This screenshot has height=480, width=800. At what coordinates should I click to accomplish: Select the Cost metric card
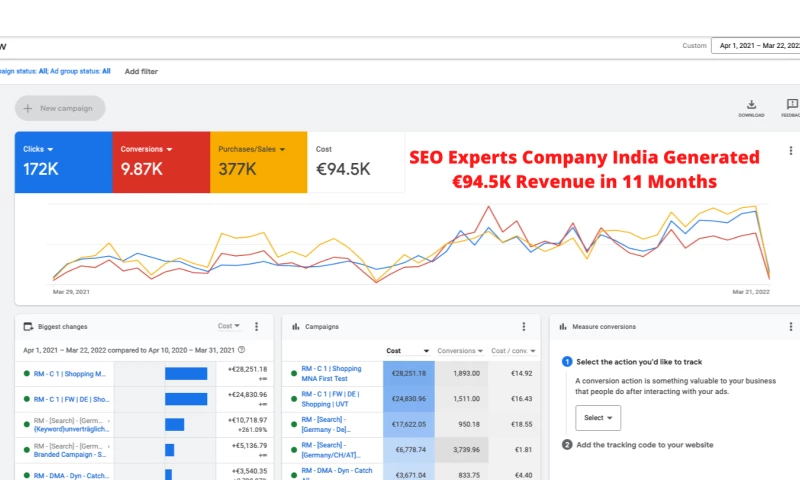click(x=356, y=162)
